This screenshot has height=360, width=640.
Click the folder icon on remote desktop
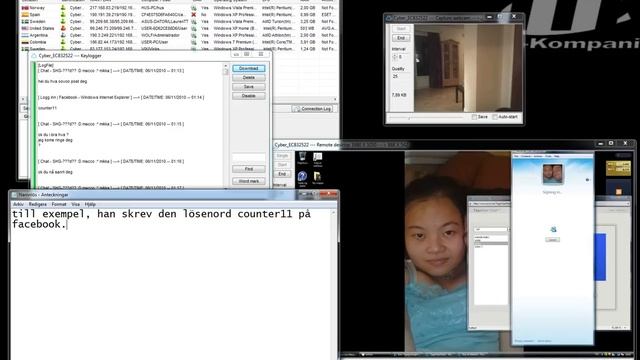[x=318, y=176]
